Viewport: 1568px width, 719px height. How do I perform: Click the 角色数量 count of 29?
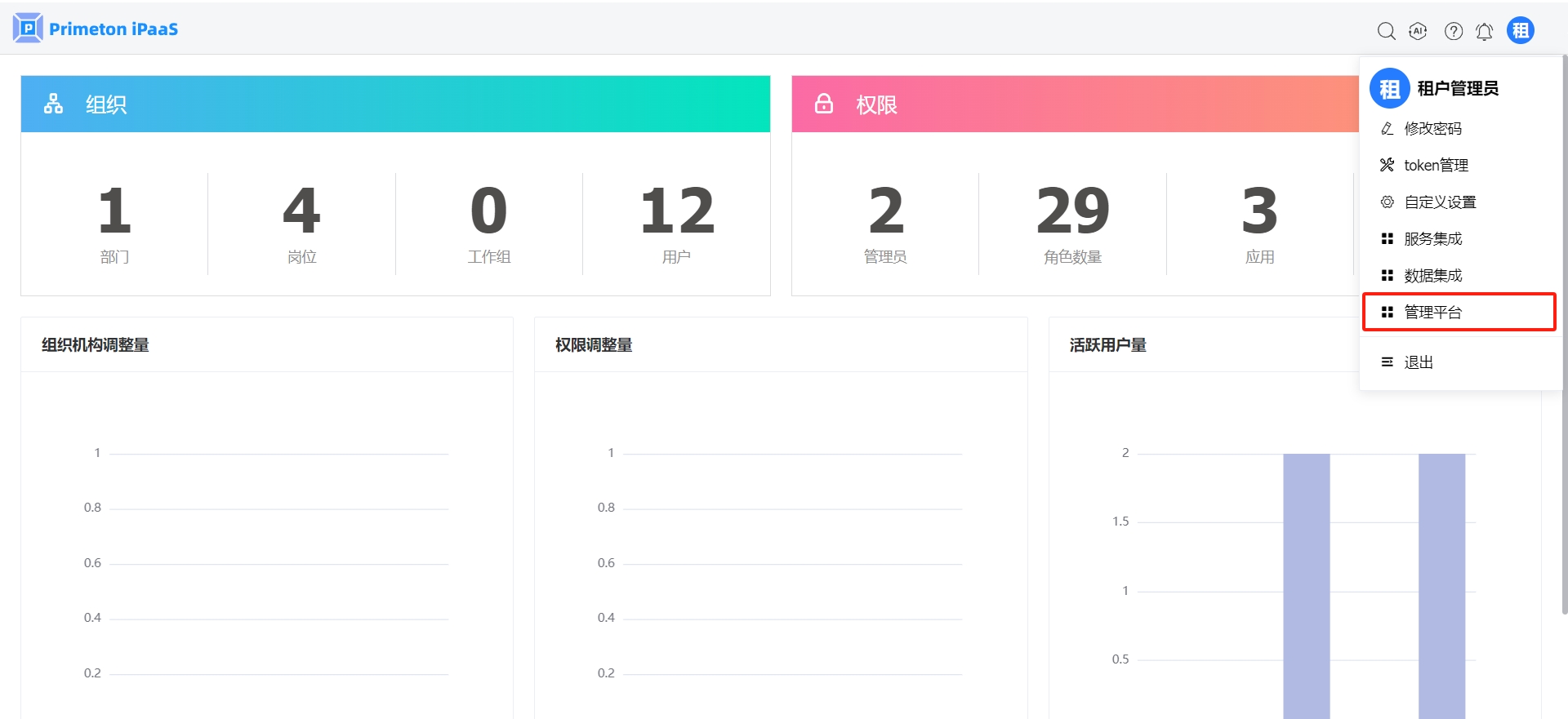coord(1072,211)
